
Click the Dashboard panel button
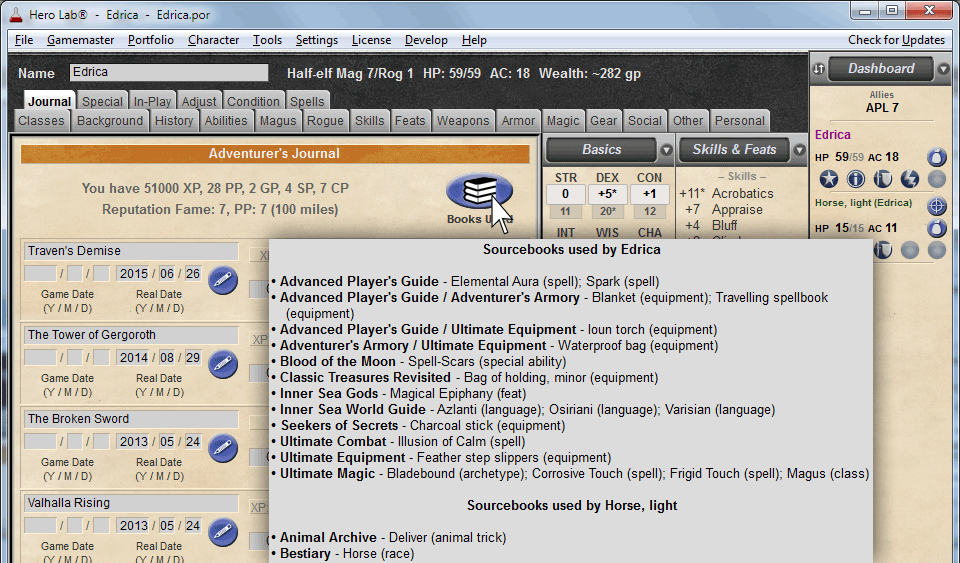pyautogui.click(x=880, y=69)
